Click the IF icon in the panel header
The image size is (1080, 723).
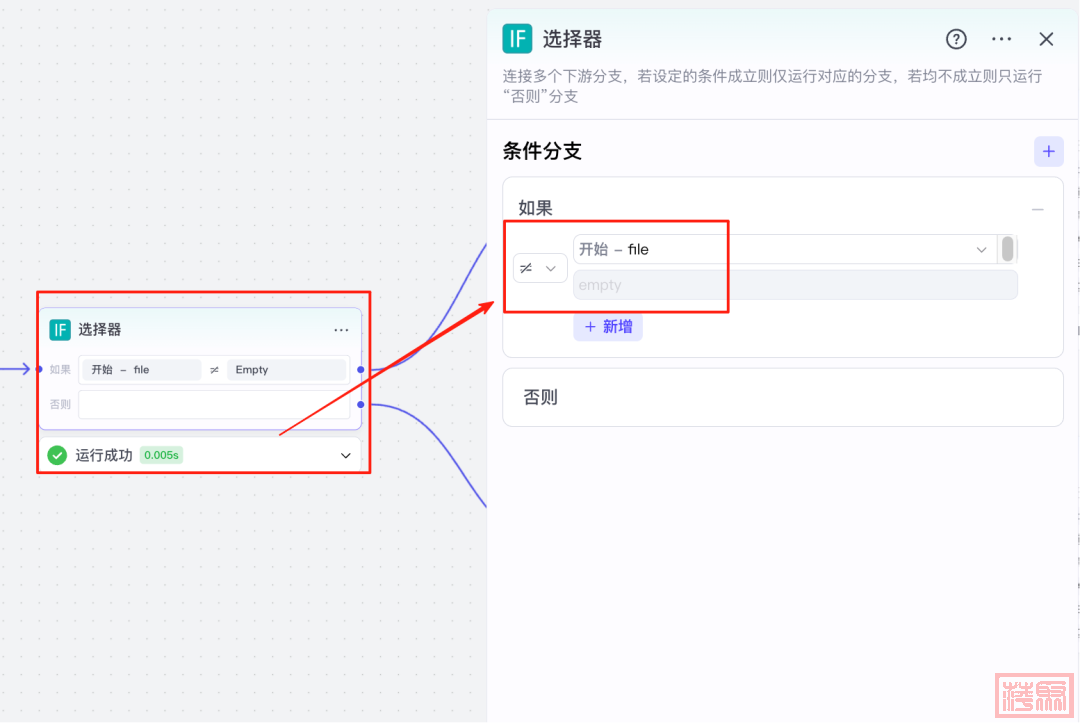pyautogui.click(x=517, y=39)
